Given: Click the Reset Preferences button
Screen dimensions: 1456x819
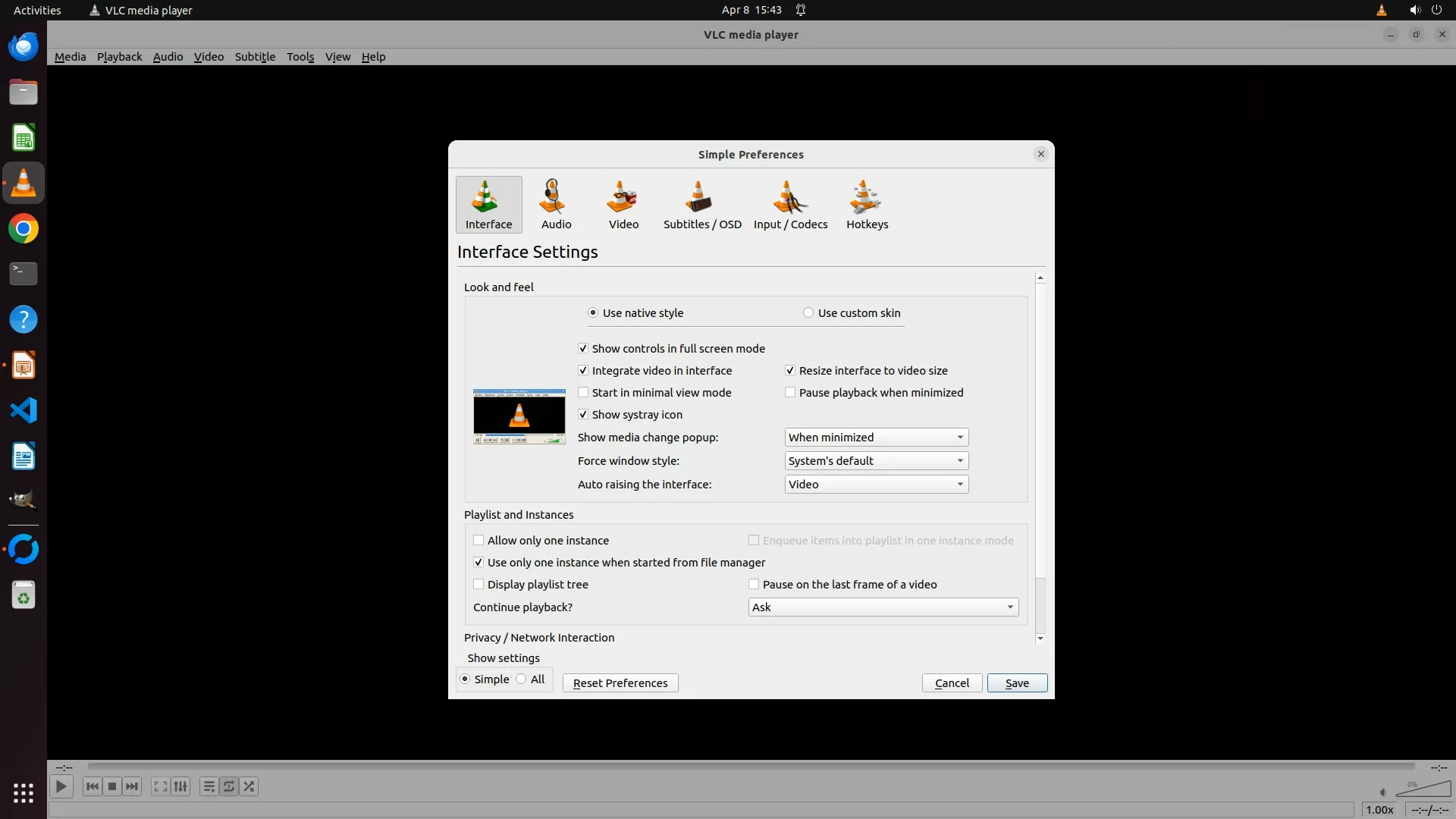Looking at the screenshot, I should 620,683.
